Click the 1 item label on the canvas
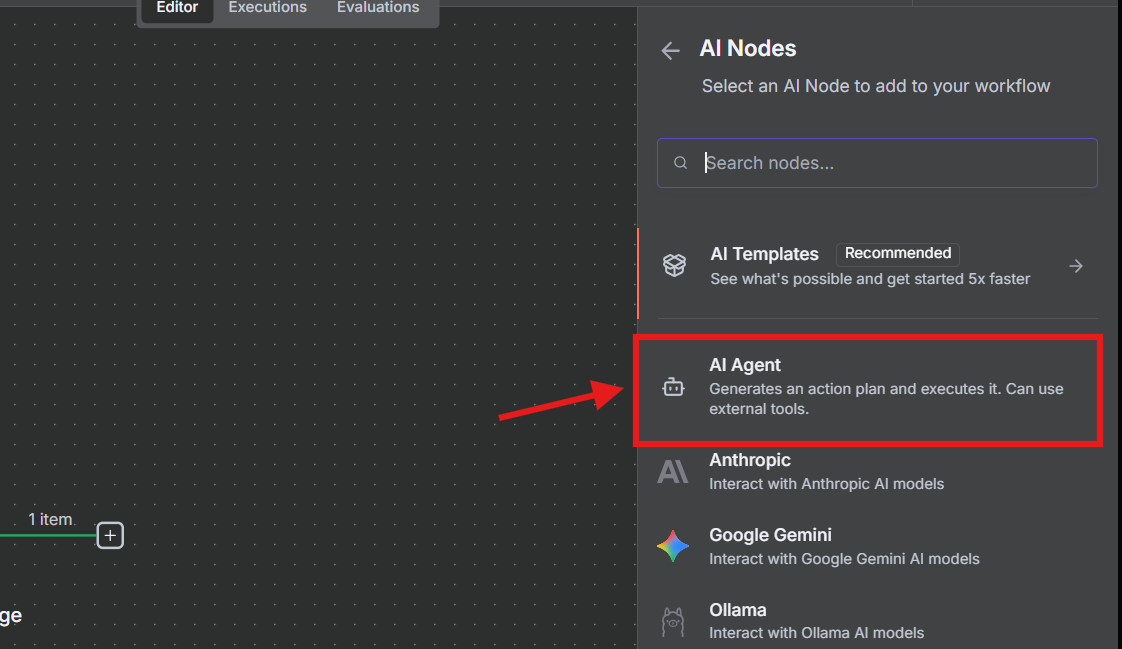 tap(51, 519)
